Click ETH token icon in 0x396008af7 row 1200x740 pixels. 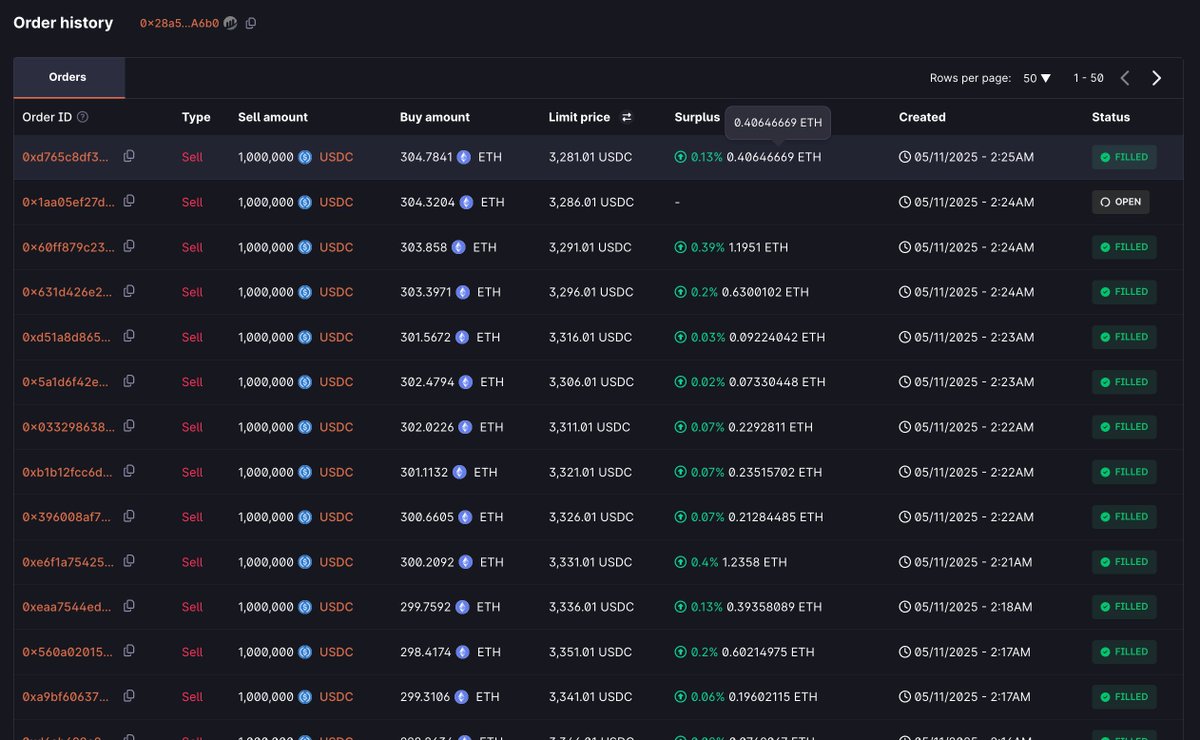[465, 517]
